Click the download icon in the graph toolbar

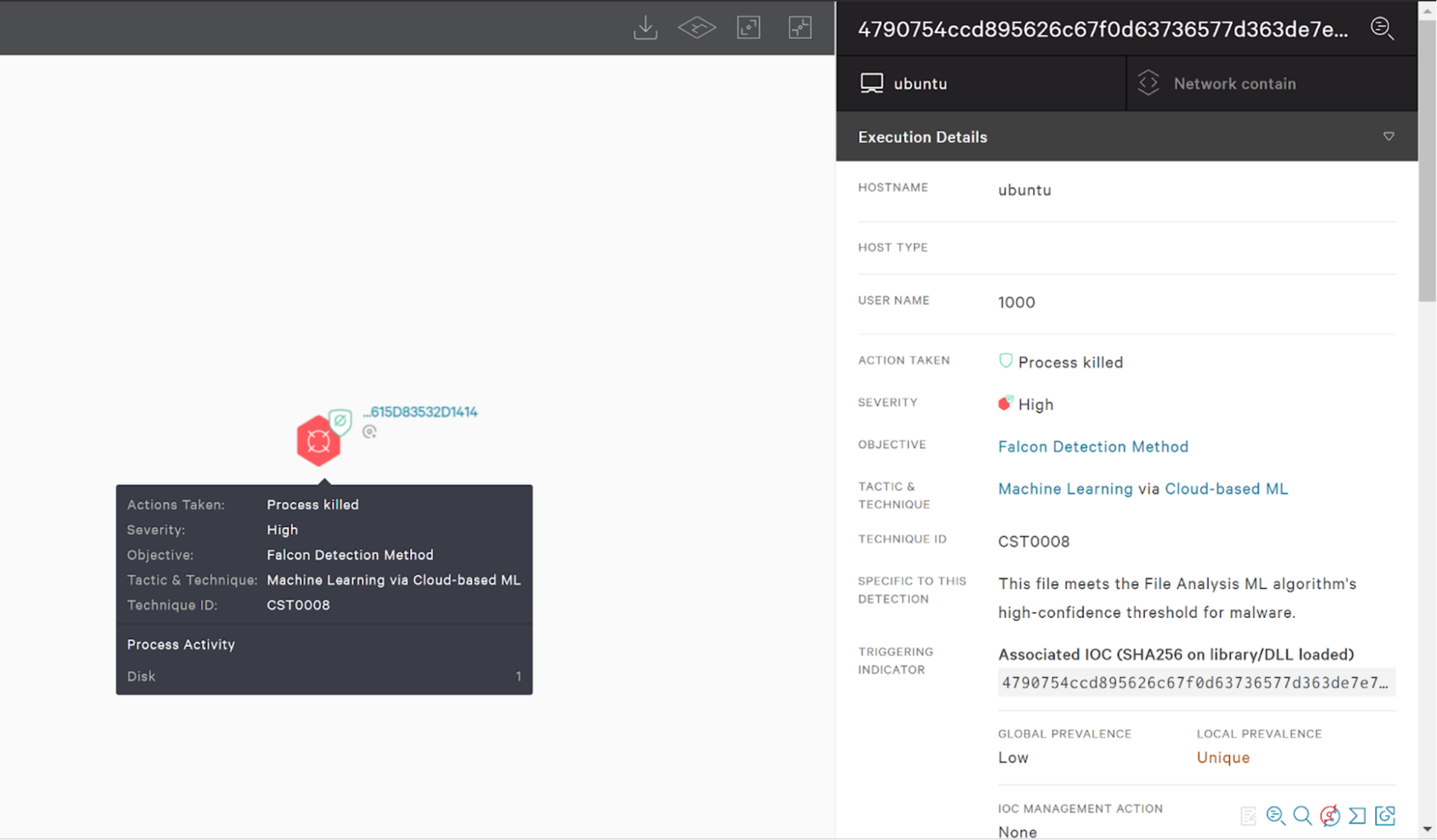tap(645, 28)
